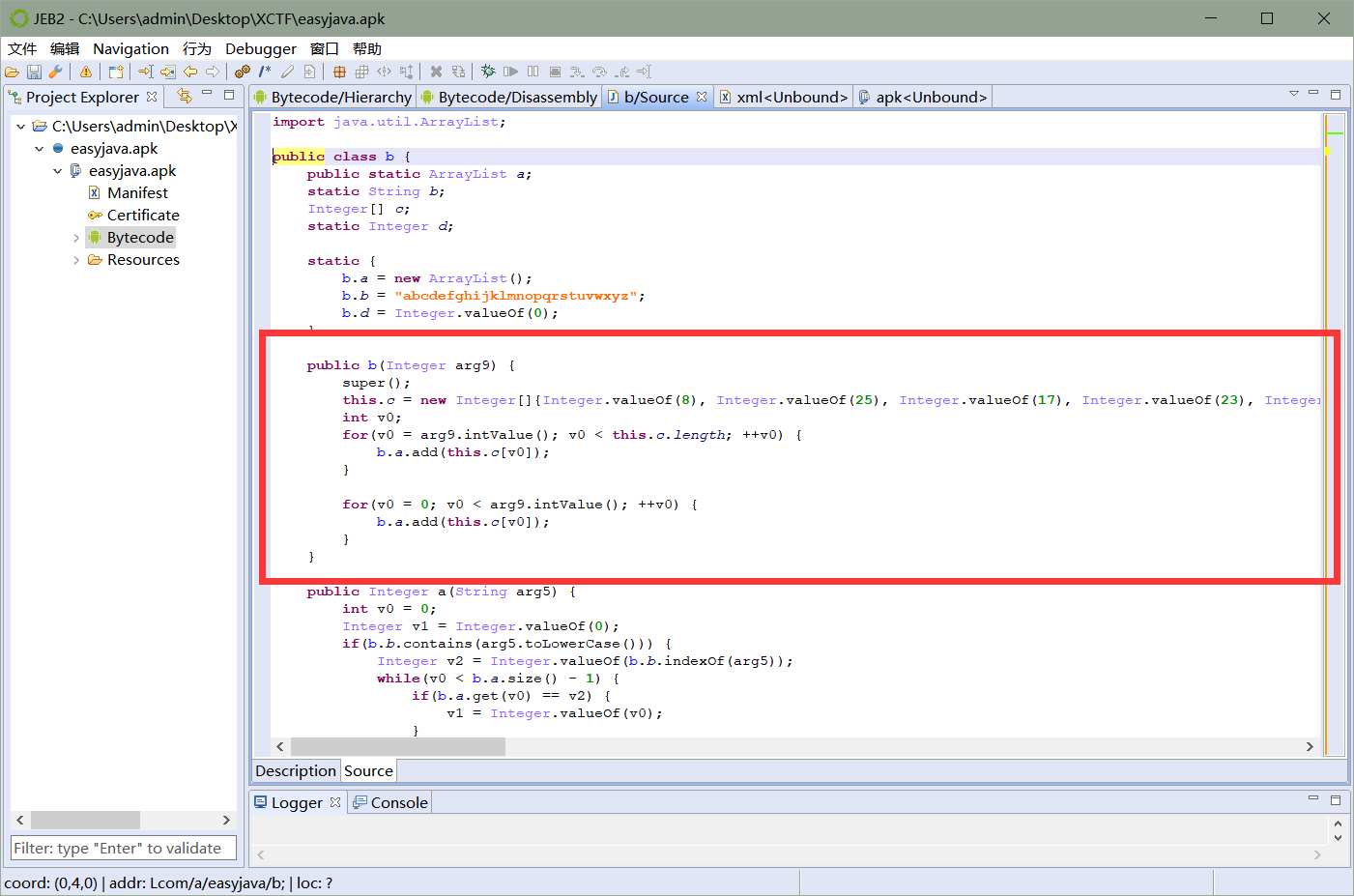The height and width of the screenshot is (896, 1354).
Task: Click the create package page icon
Action: click(x=309, y=72)
